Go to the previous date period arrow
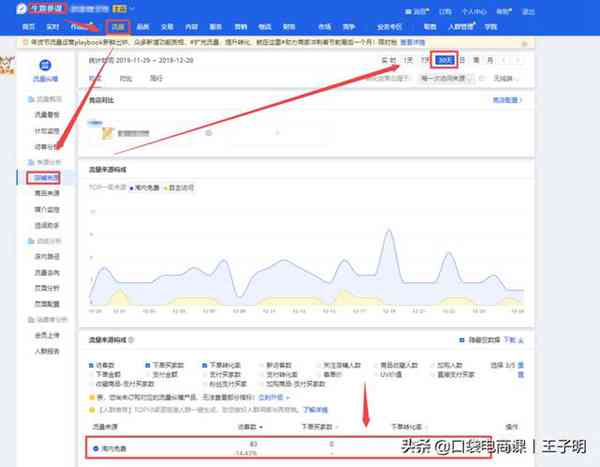Viewport: 600px width, 467px height. pos(504,60)
